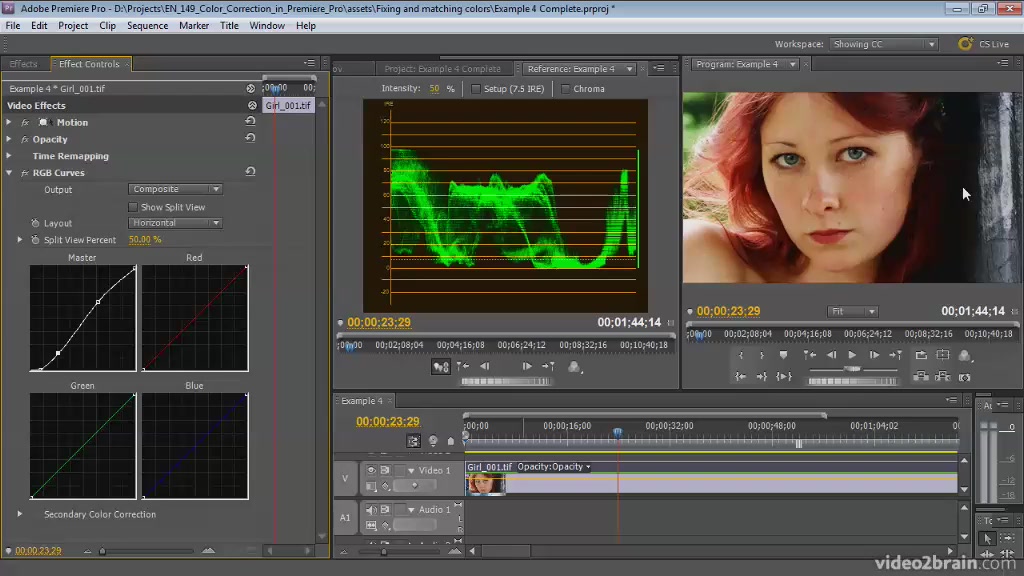1024x576 pixels.
Task: Open the Workspace dropdown
Action: point(885,44)
